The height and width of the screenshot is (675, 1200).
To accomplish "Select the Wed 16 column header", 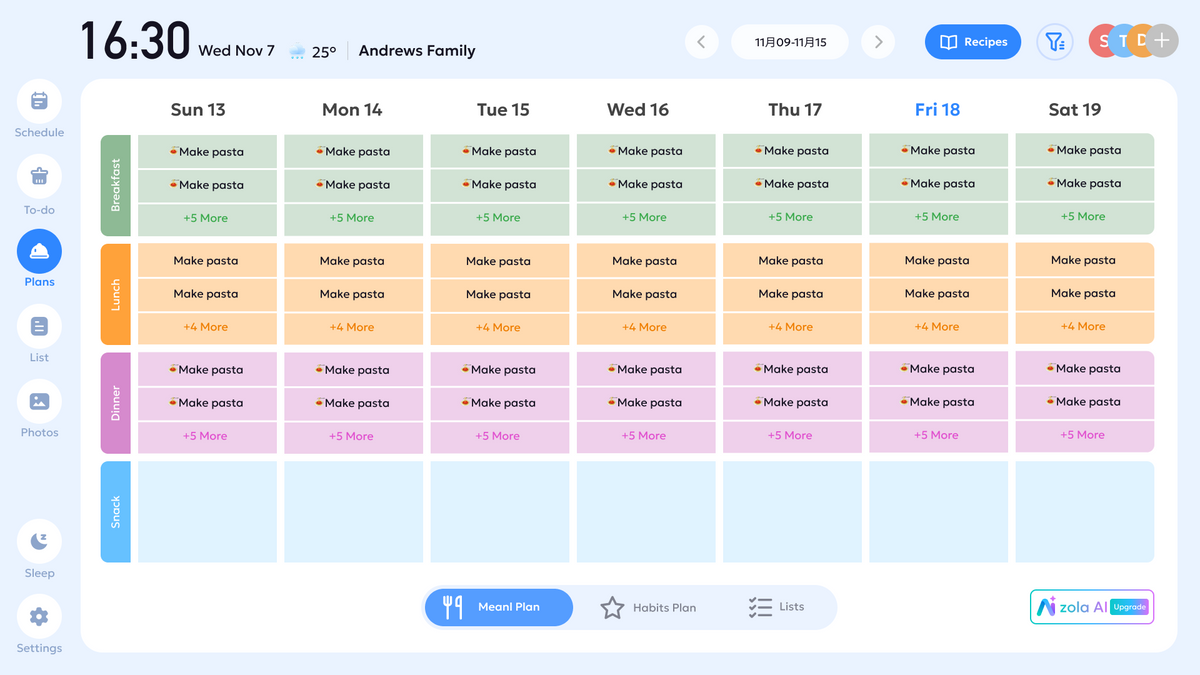I will click(638, 110).
